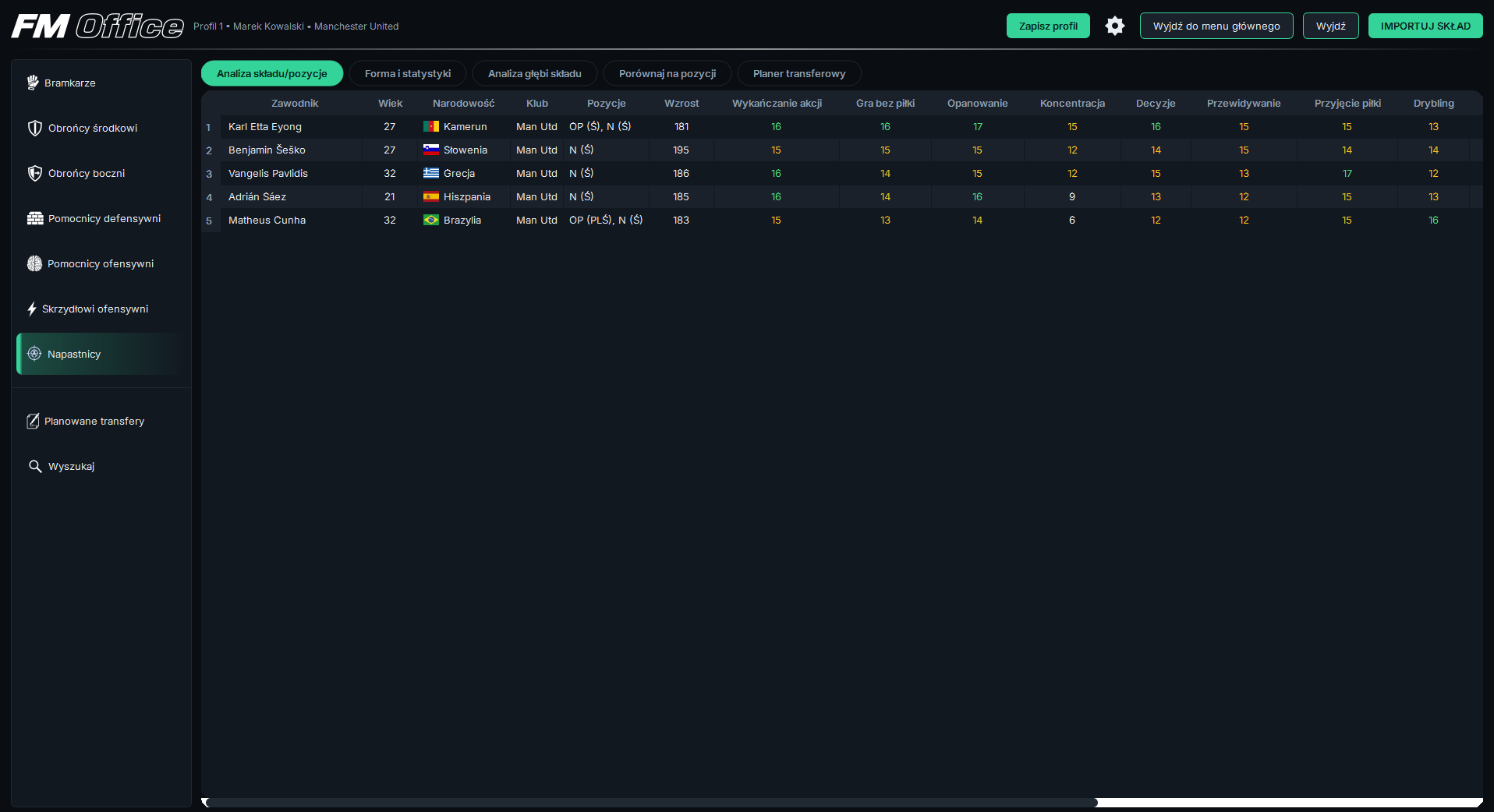1494x812 pixels.
Task: Open Planowane transfery section
Action: click(101, 421)
